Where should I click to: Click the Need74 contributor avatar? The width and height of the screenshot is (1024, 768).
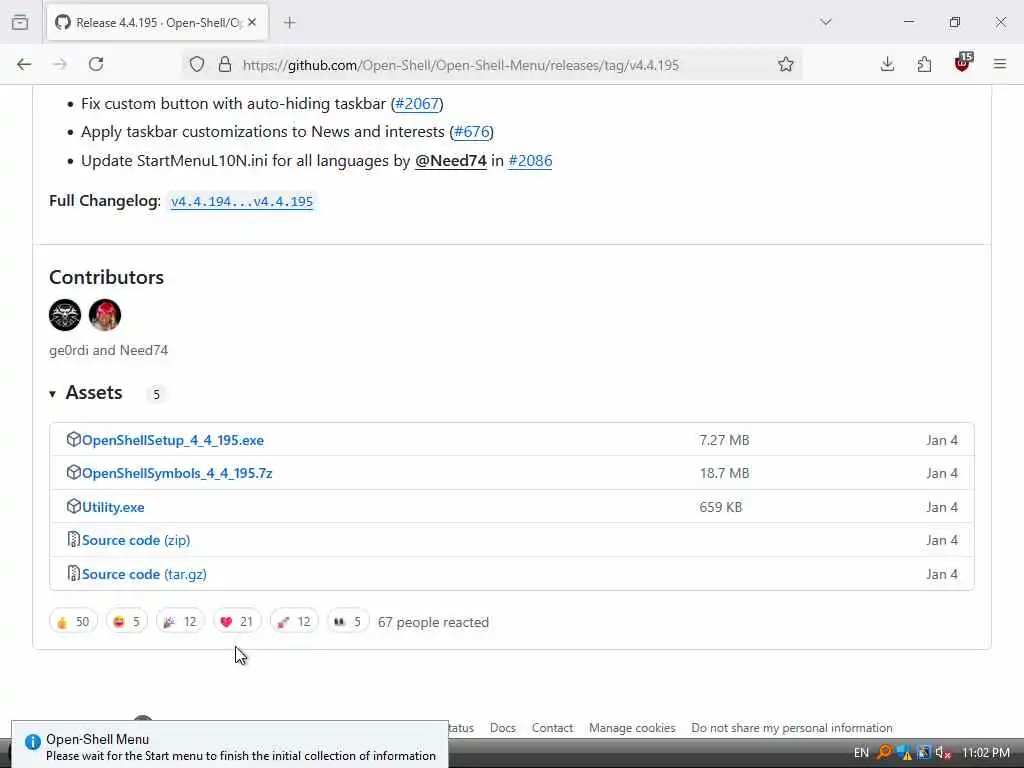pos(104,315)
